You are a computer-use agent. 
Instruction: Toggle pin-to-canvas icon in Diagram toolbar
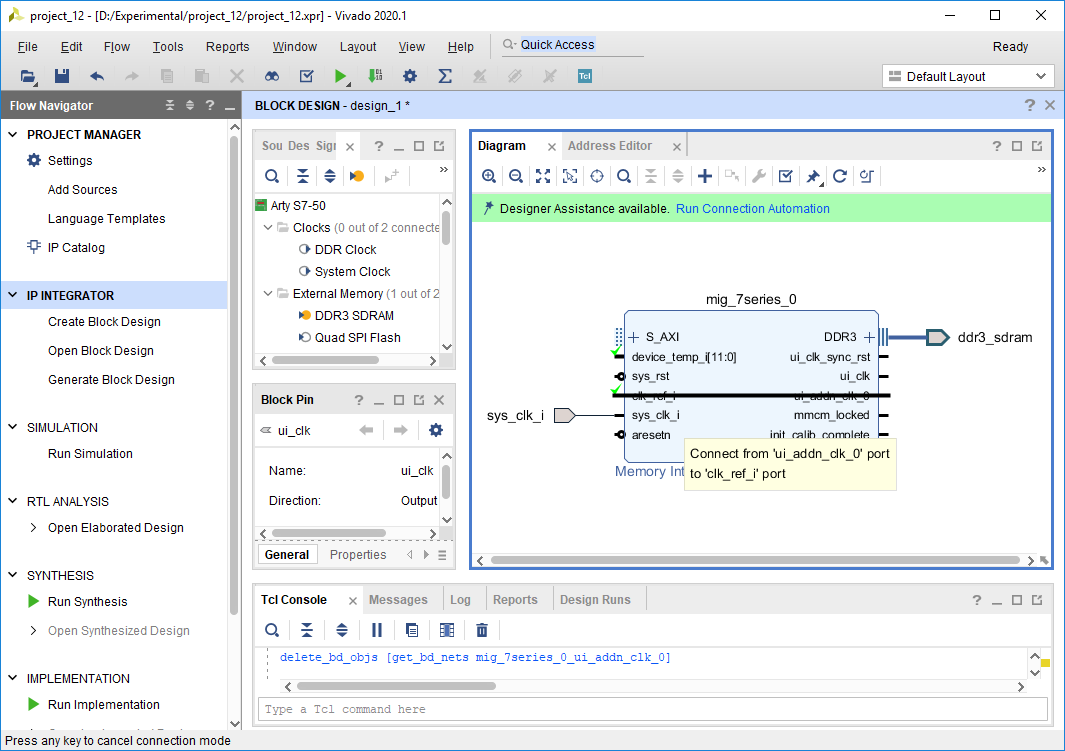coord(813,177)
